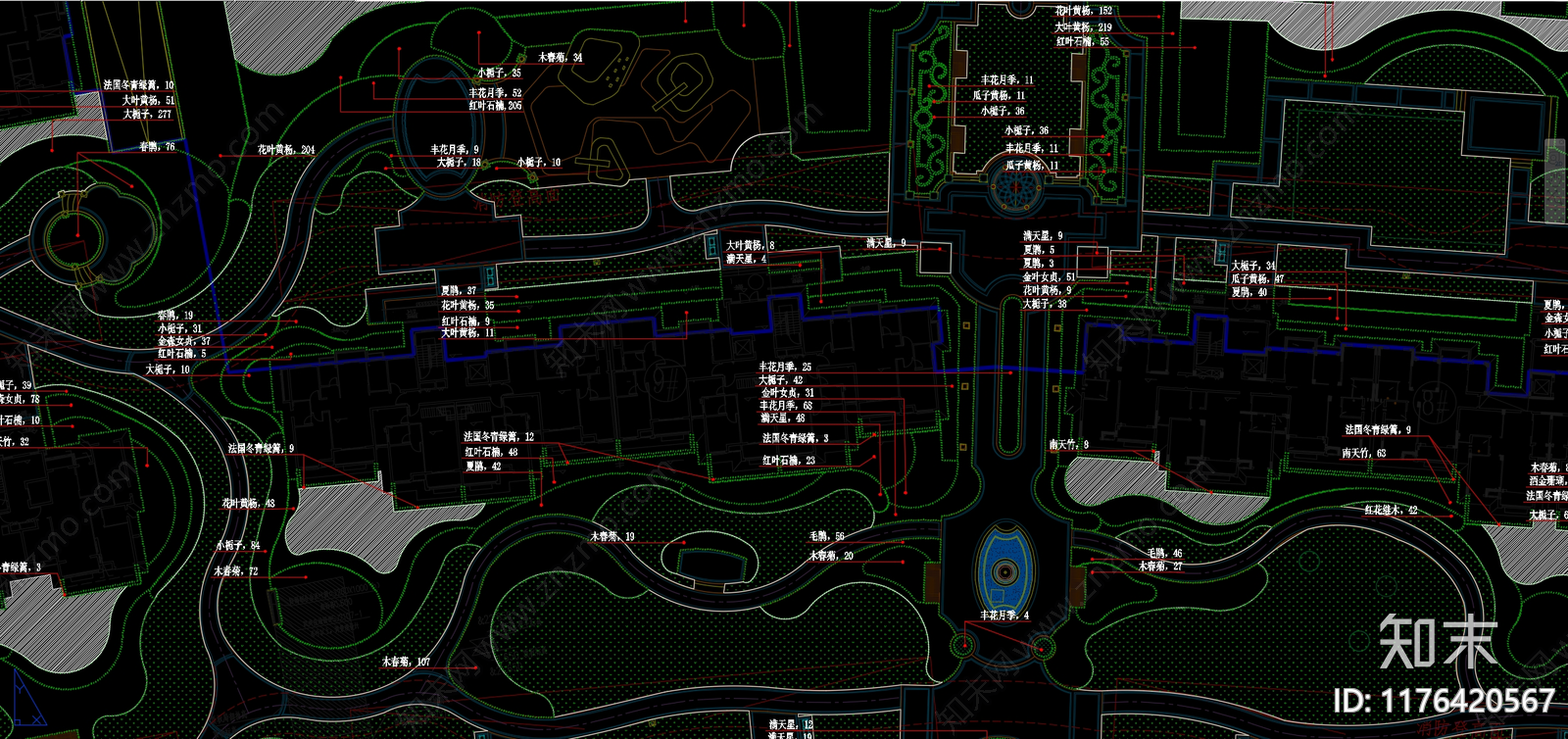Pick the '毛鹃, 56' label

tap(827, 536)
